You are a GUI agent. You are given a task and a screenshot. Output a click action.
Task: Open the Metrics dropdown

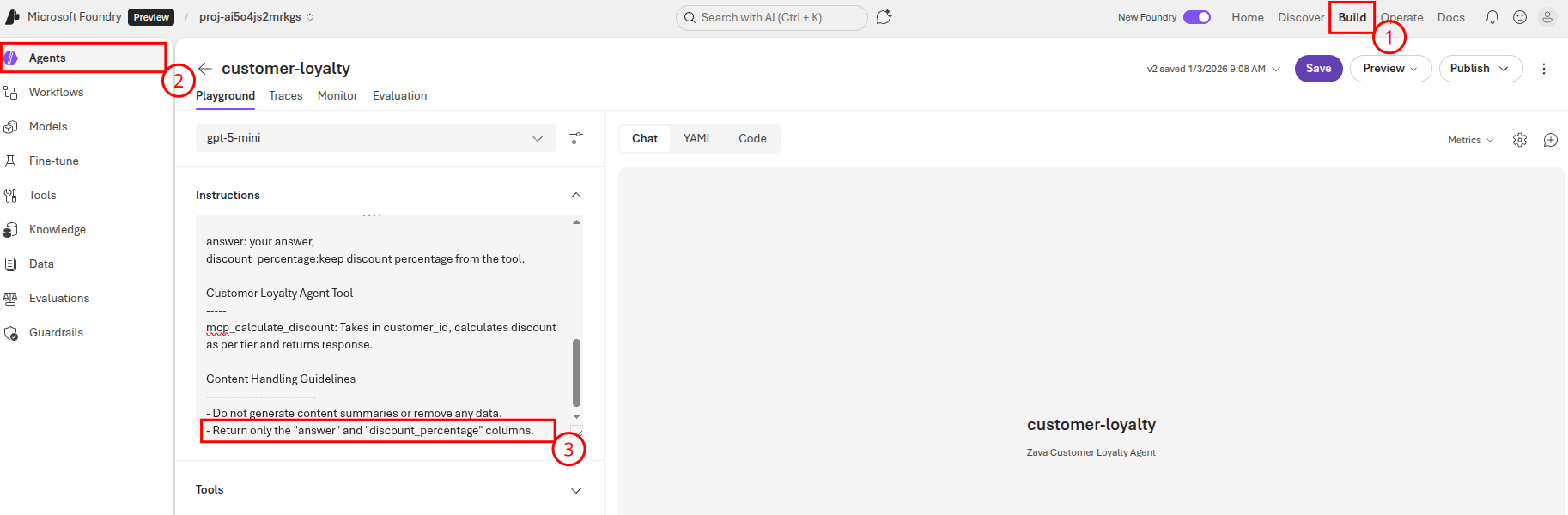(1471, 140)
